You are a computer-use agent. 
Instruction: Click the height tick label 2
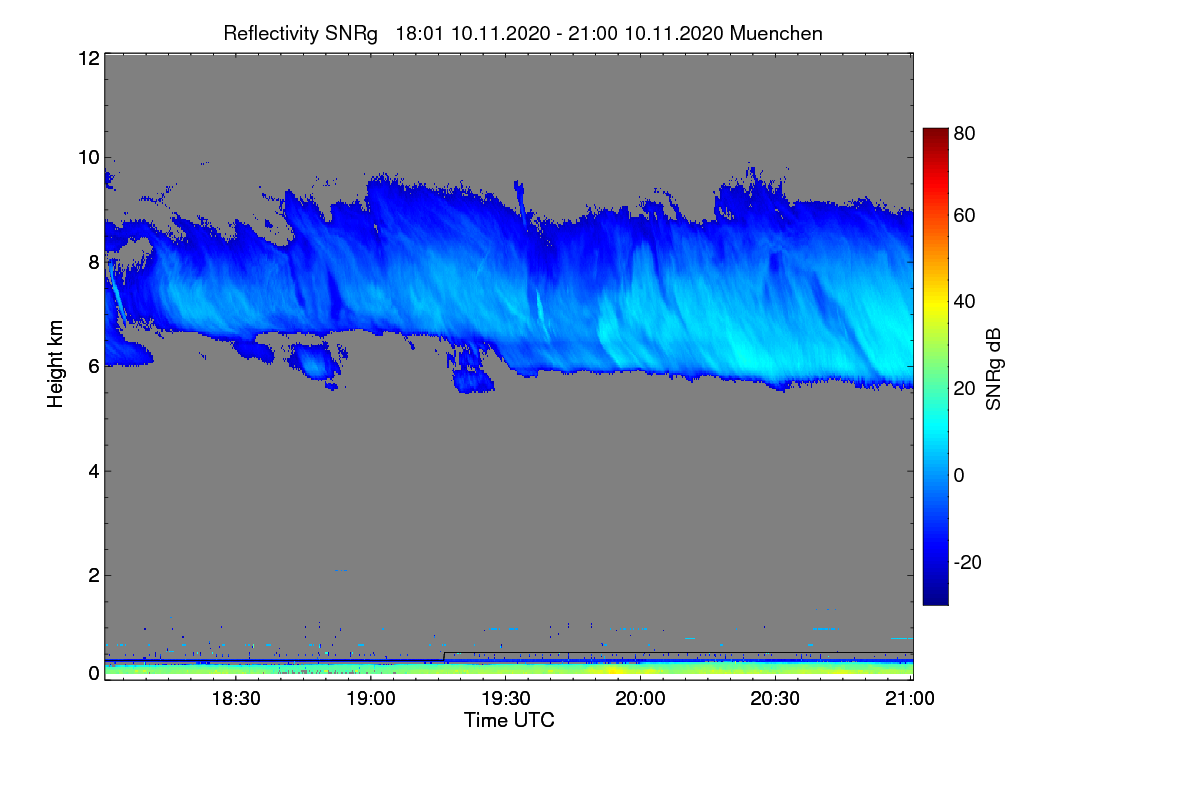coord(93,575)
